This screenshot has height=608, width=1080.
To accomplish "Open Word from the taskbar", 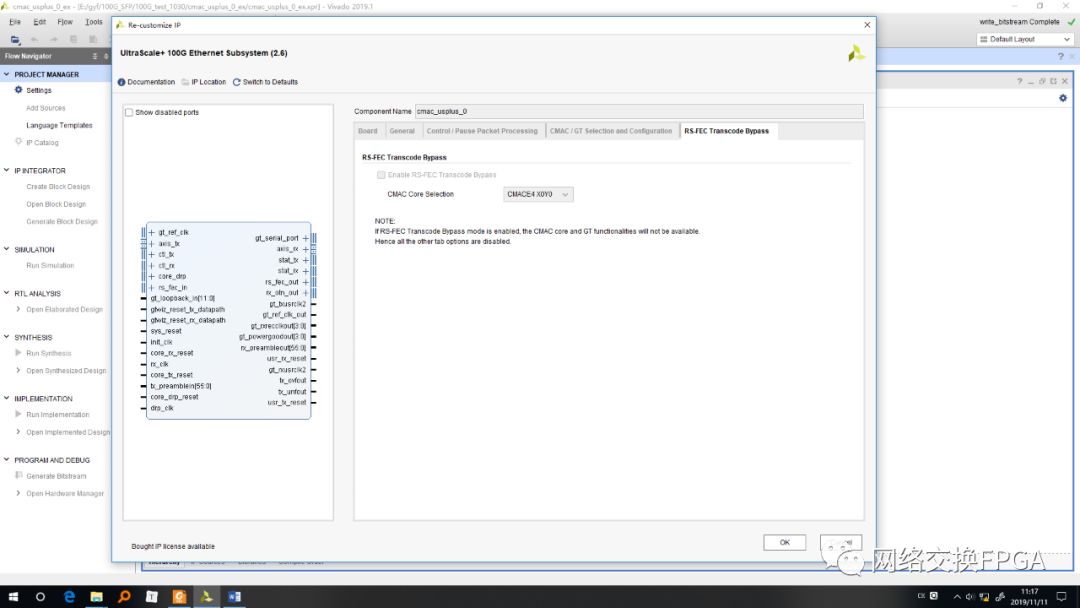I will (234, 596).
